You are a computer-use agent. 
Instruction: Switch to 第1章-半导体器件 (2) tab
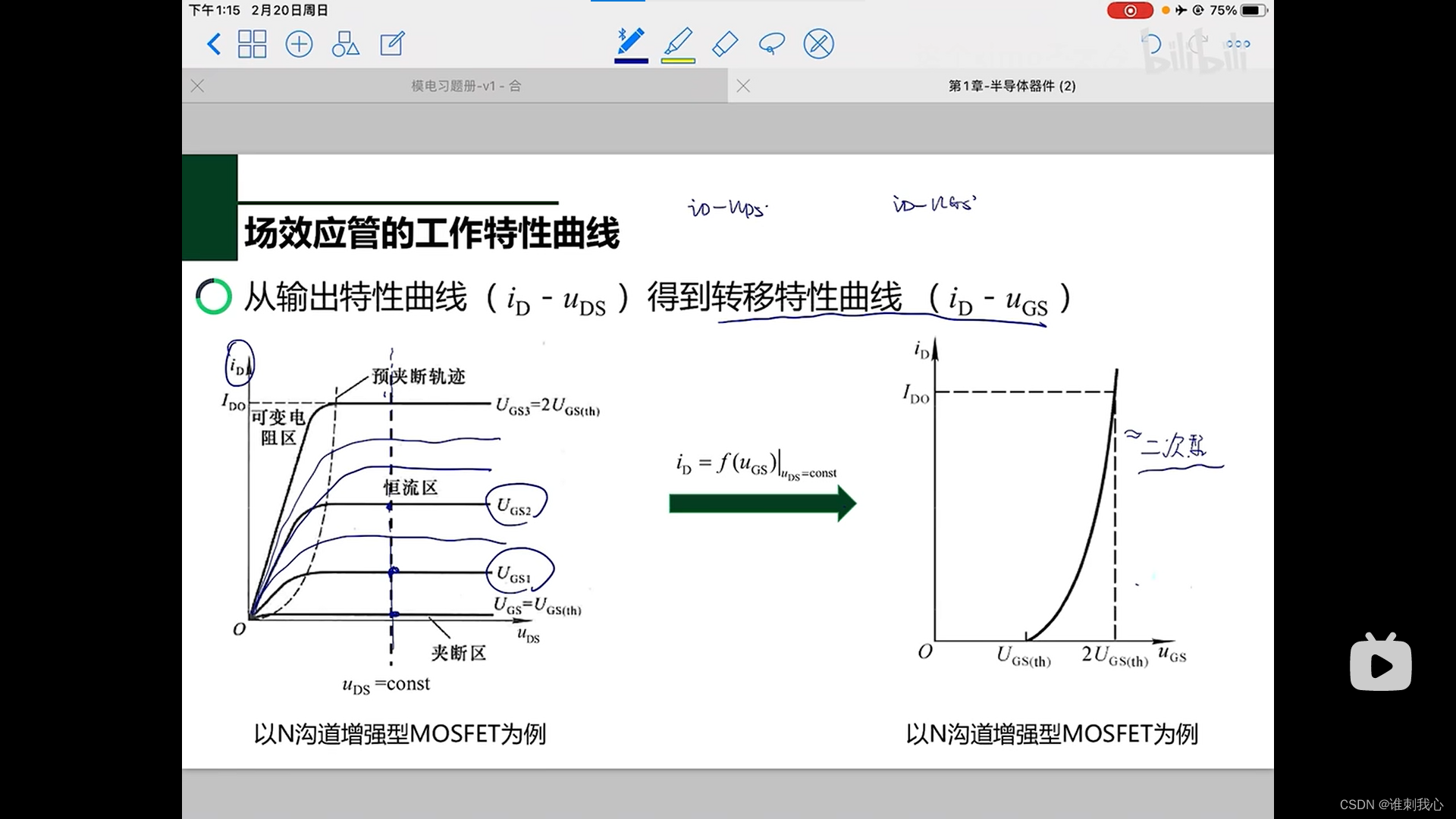click(1012, 86)
